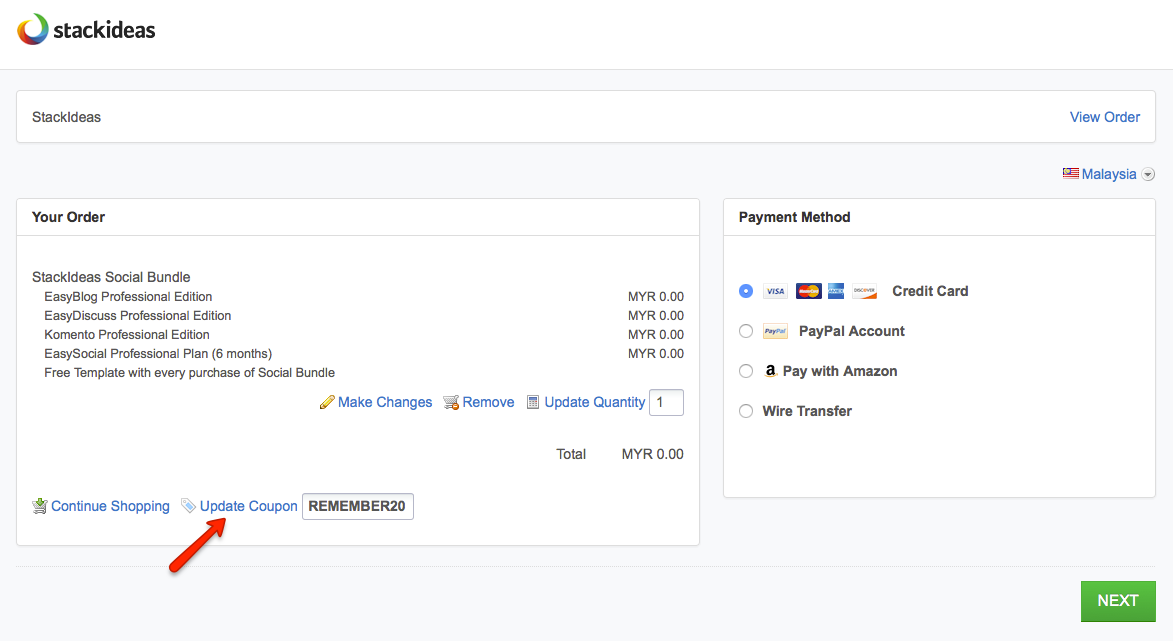Select the Credit Card radio button
This screenshot has height=641, width=1173.
click(746, 291)
